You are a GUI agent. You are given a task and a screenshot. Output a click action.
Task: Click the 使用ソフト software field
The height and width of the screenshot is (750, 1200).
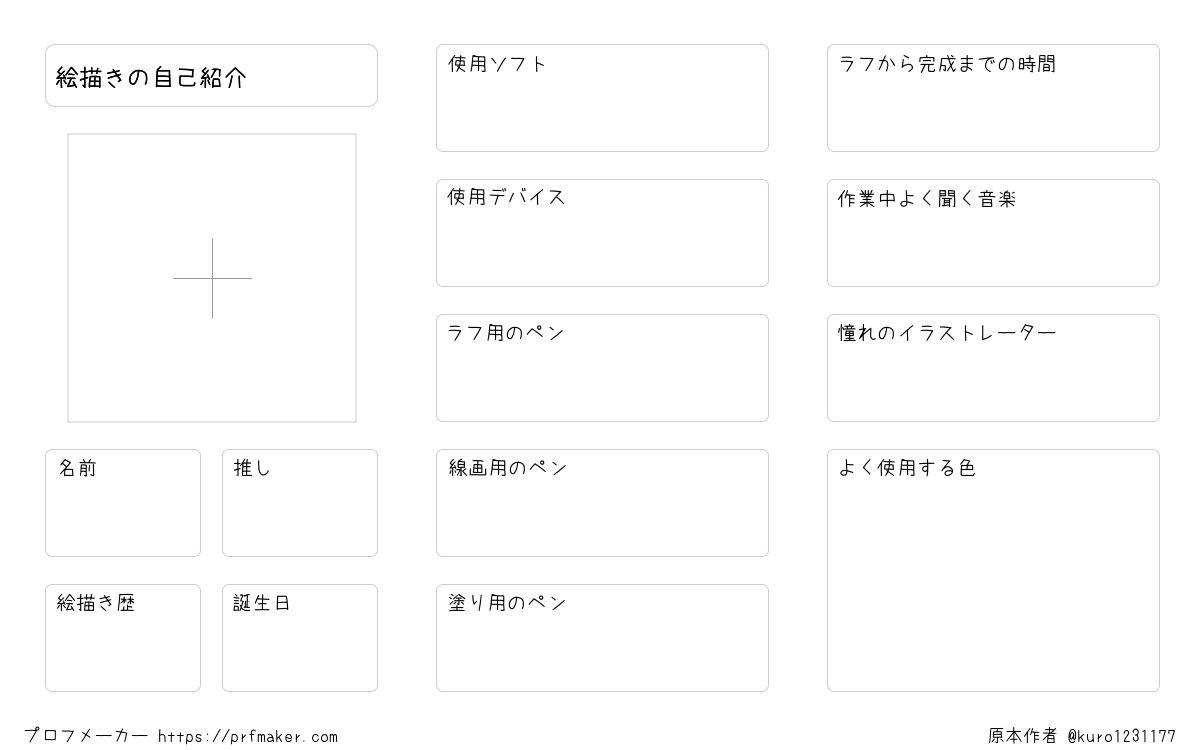click(602, 98)
